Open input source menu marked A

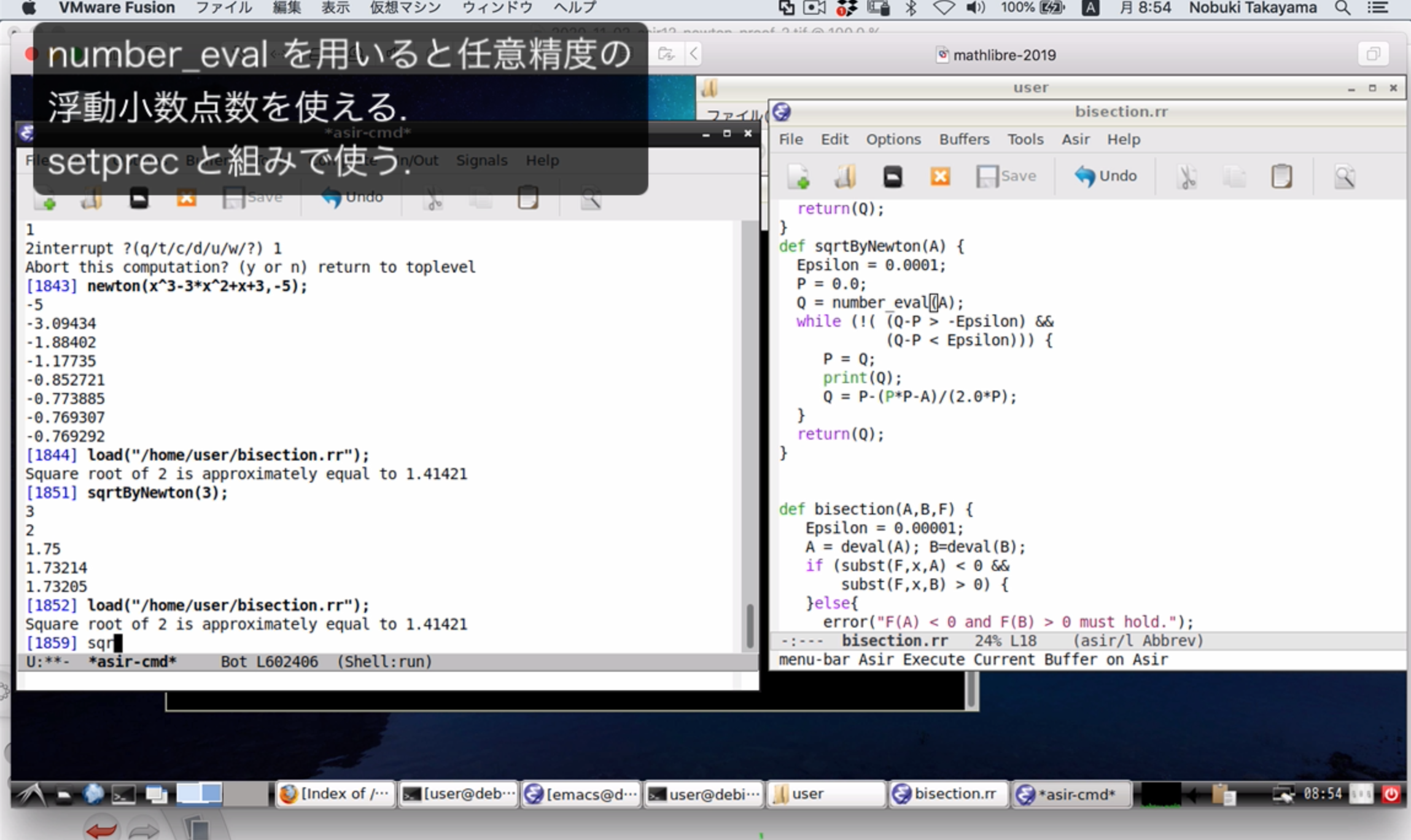pyautogui.click(x=1090, y=8)
